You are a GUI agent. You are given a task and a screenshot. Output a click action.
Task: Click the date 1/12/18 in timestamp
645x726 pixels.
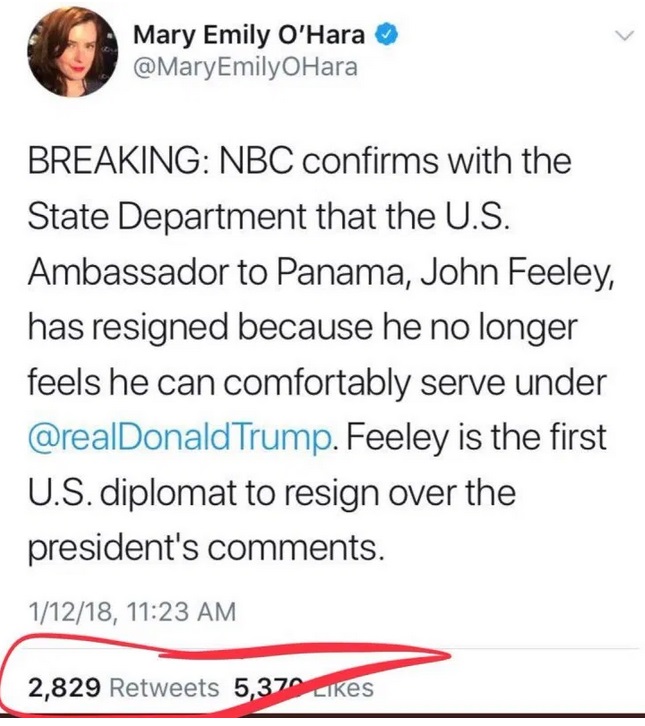(65, 610)
